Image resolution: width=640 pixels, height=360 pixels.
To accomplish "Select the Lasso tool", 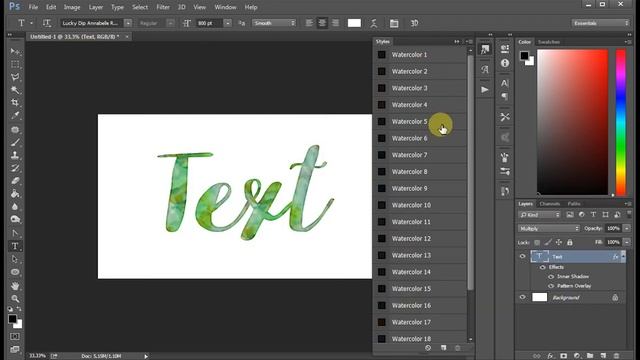I will 15,77.
